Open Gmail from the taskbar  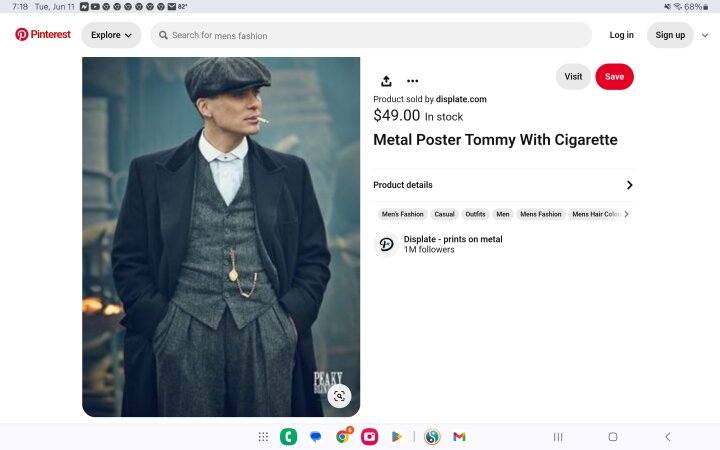[459, 437]
